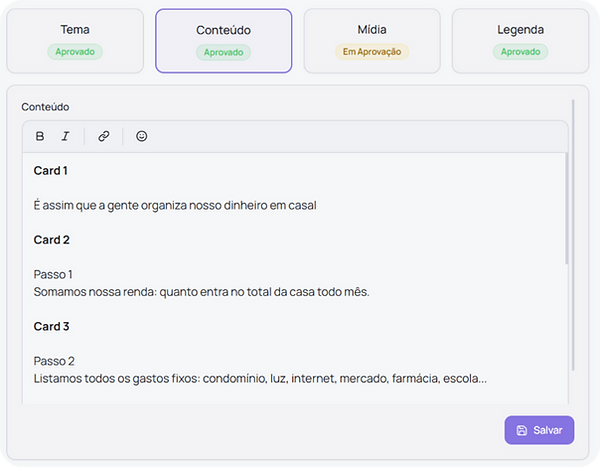Open the emoji picker icon
The image size is (600, 467).
(x=142, y=136)
